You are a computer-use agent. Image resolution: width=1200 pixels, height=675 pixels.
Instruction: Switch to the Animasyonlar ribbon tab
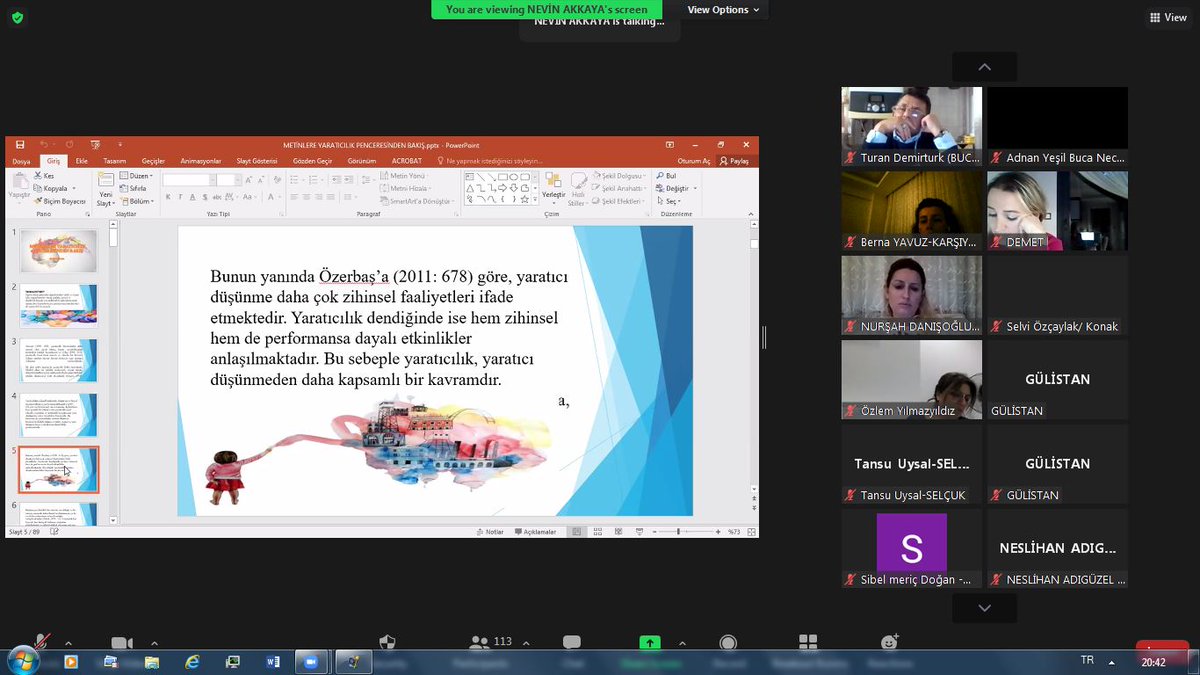click(x=201, y=161)
